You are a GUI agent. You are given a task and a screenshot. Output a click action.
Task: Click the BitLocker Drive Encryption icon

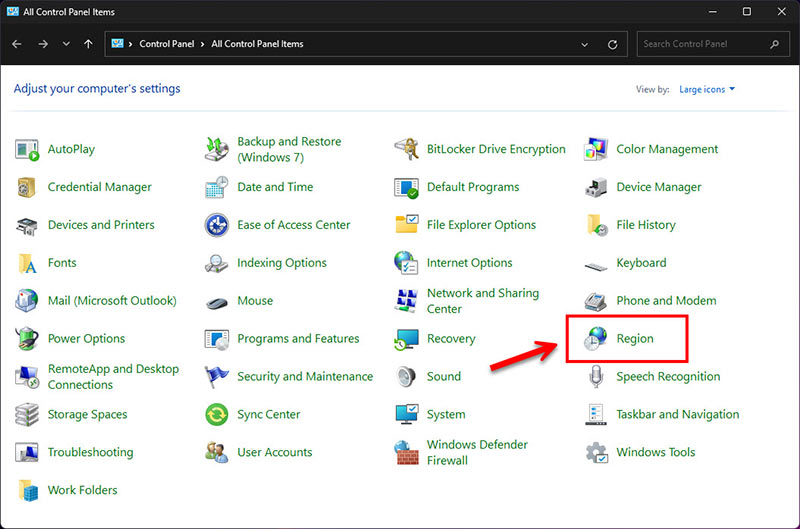(x=406, y=149)
